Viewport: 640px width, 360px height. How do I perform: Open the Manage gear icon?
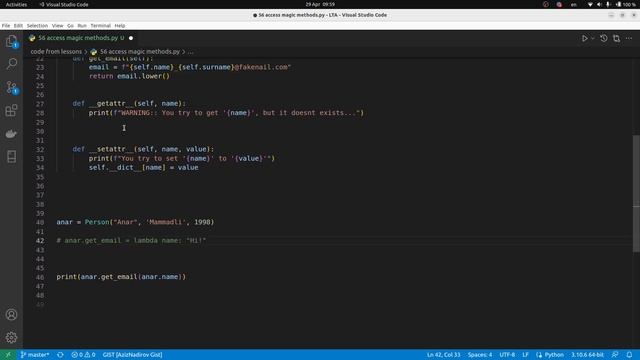pos(11,337)
